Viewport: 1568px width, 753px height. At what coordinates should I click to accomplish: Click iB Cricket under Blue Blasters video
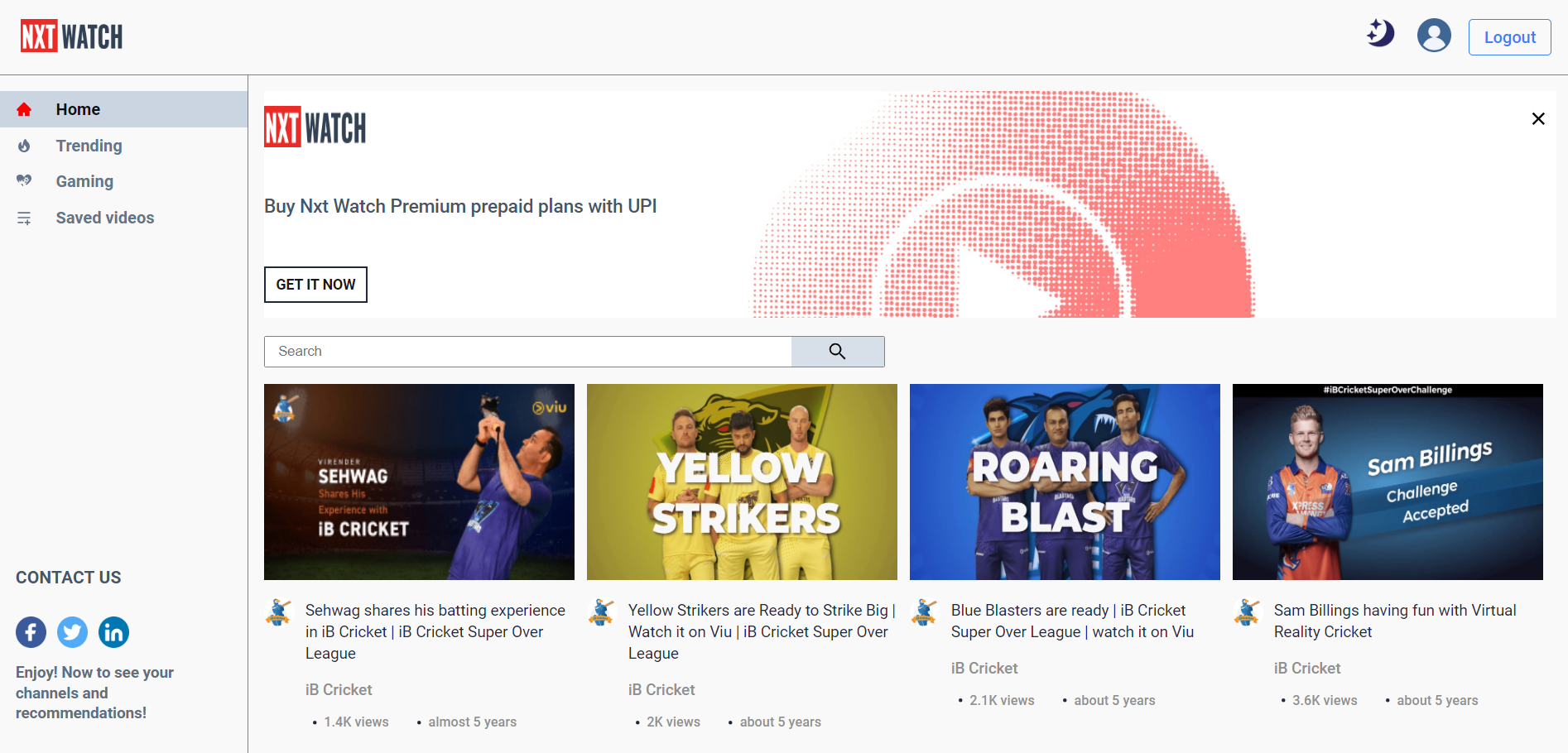click(984, 669)
